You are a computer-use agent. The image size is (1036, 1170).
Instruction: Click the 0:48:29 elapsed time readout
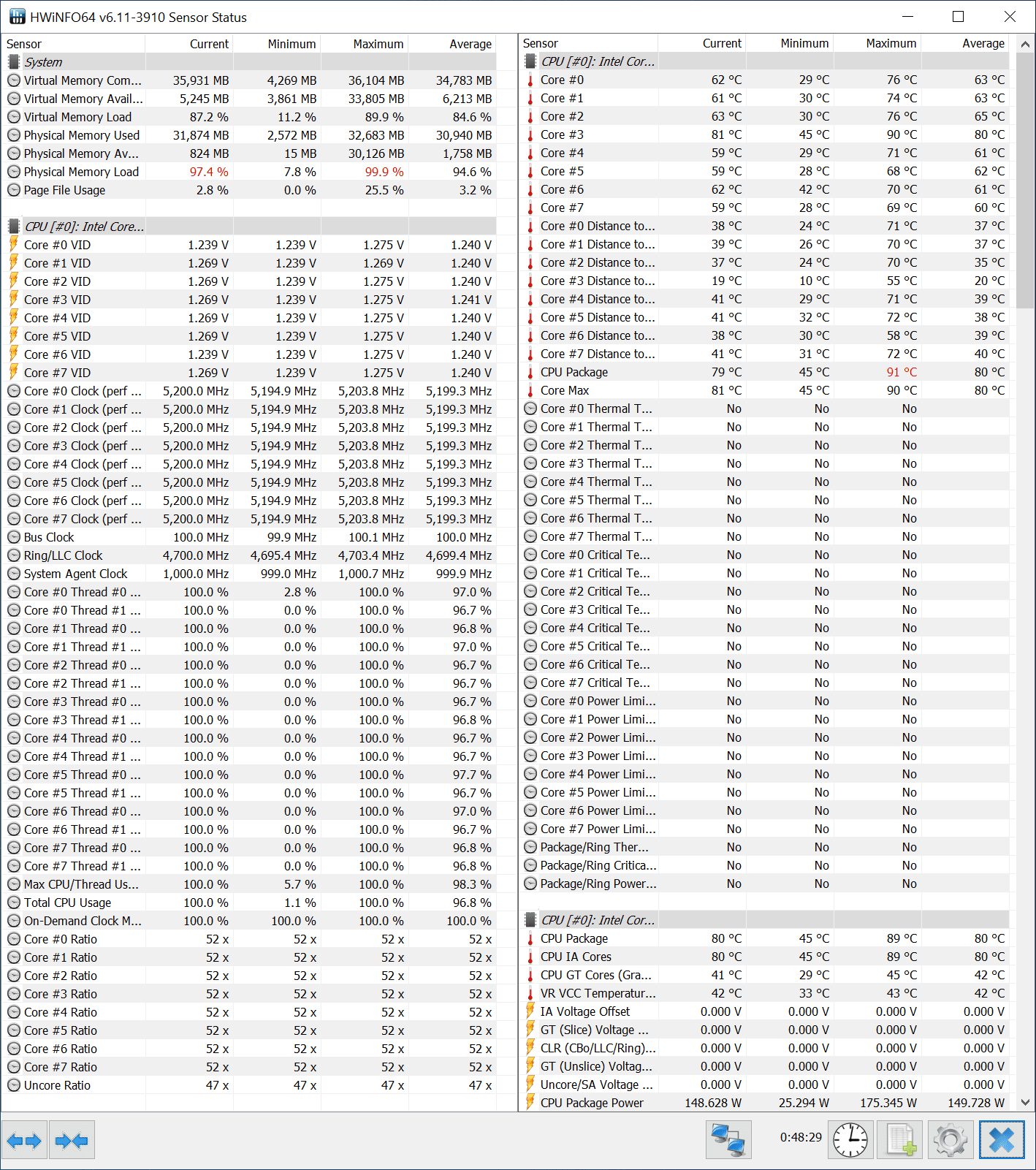pos(801,1137)
